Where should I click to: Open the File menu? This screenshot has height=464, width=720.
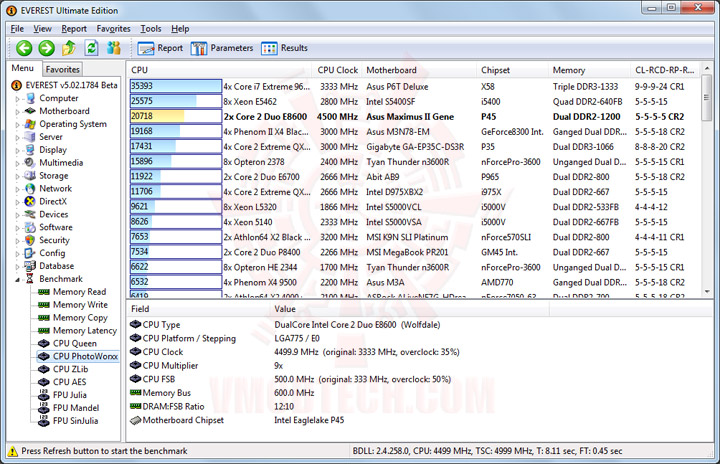[17, 29]
